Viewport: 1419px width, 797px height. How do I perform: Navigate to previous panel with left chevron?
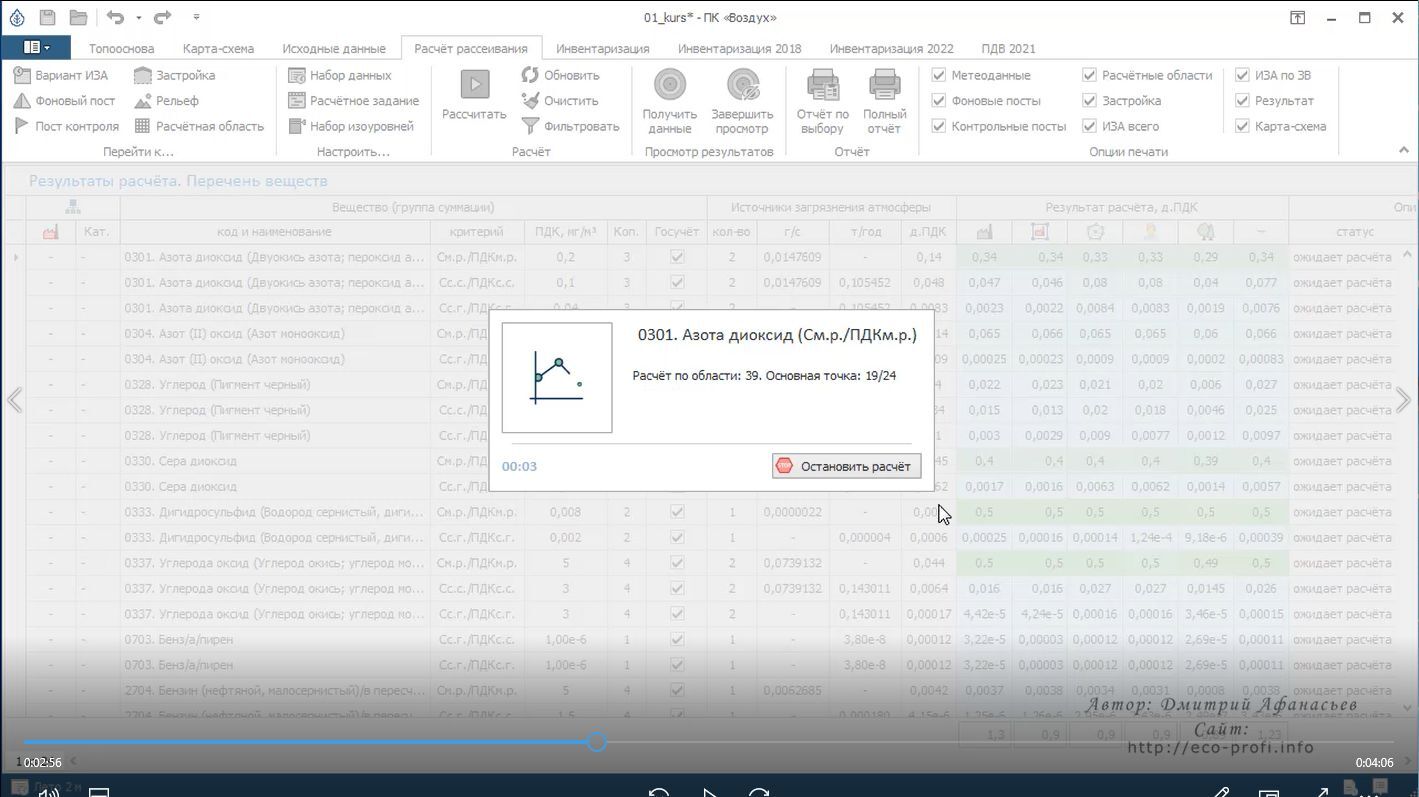click(14, 400)
